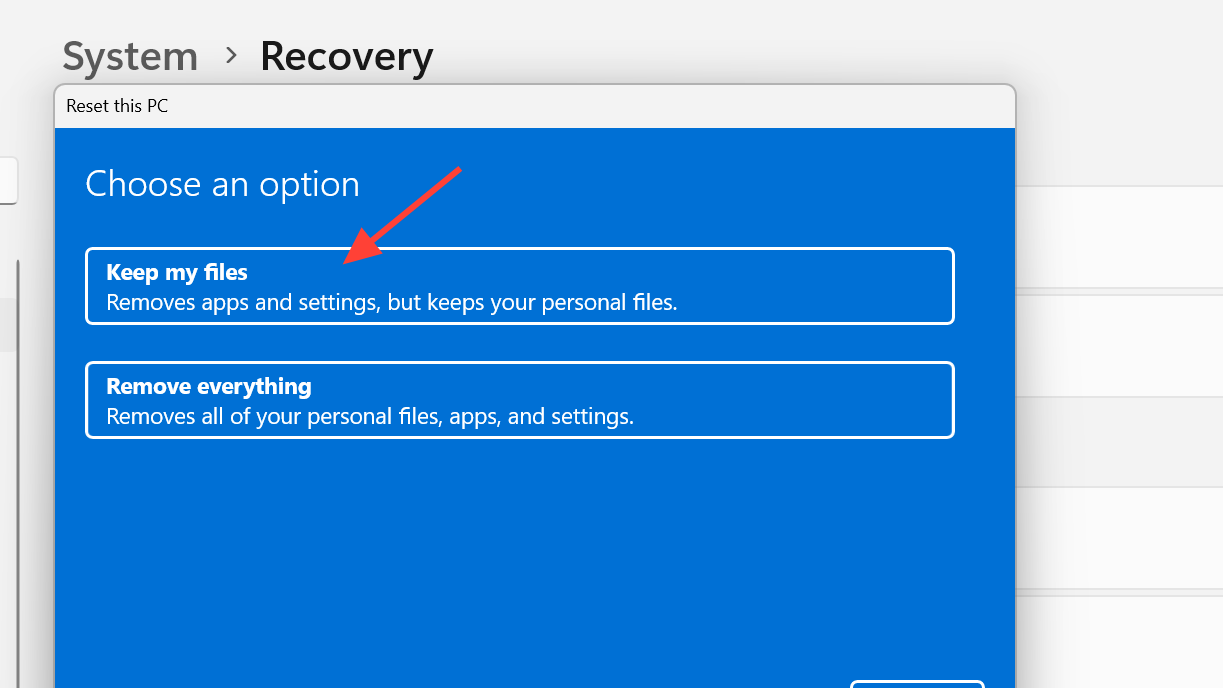
Task: Click the Recovery page title
Action: tap(346, 57)
